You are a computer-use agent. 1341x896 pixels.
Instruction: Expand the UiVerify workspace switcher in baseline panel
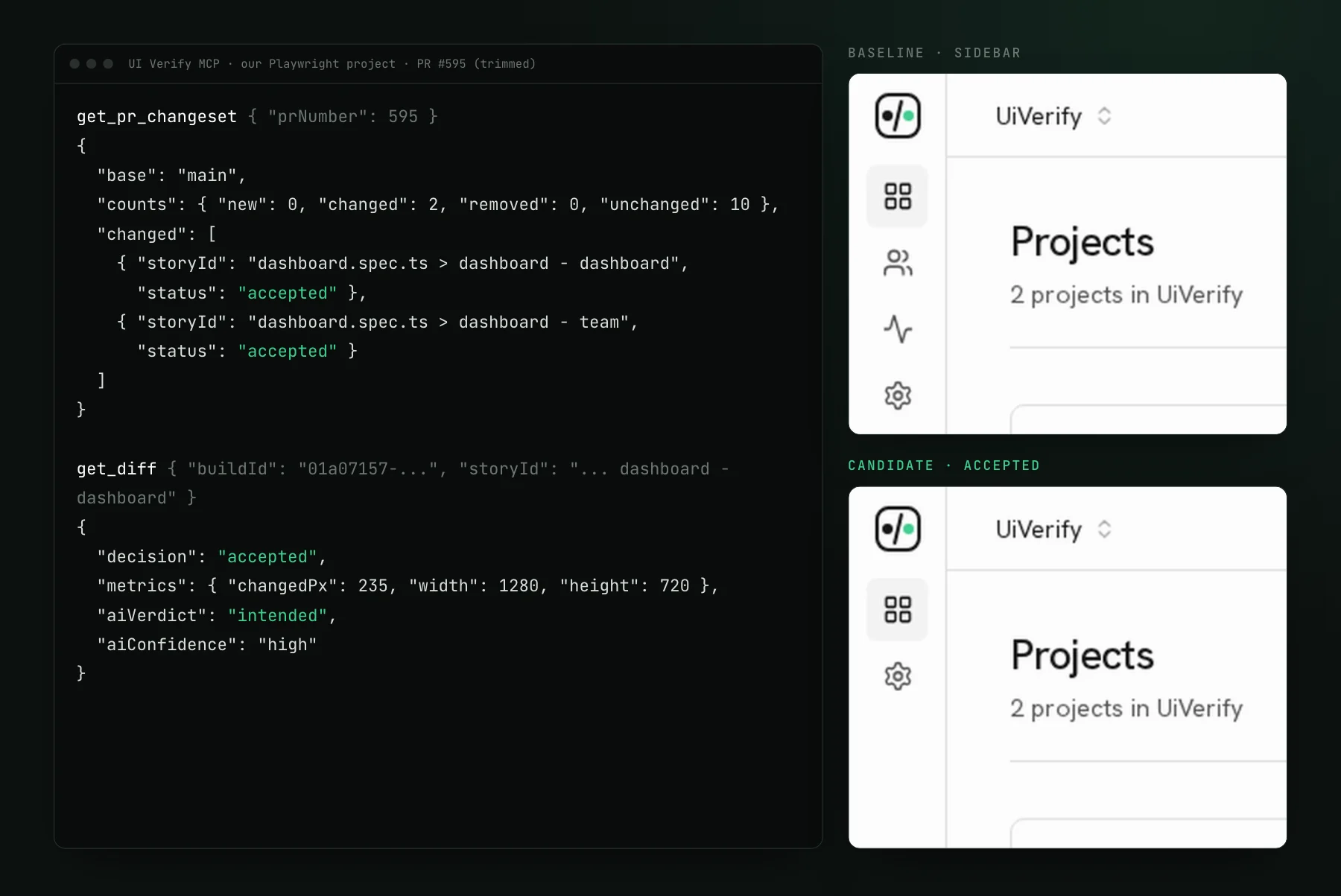click(x=1053, y=116)
